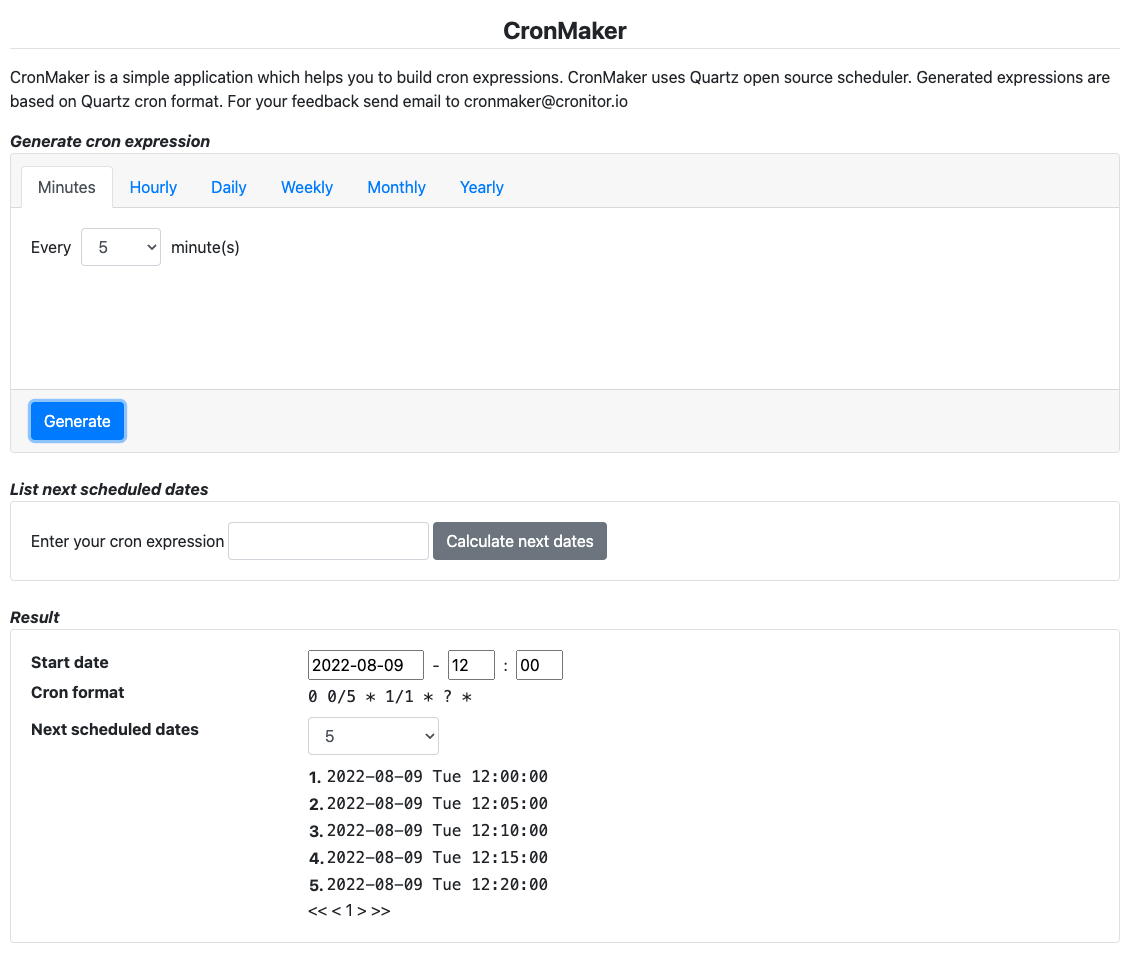
Task: Click scheduled date 2022-08-09 Tue 12:05:00
Action: click(x=437, y=803)
